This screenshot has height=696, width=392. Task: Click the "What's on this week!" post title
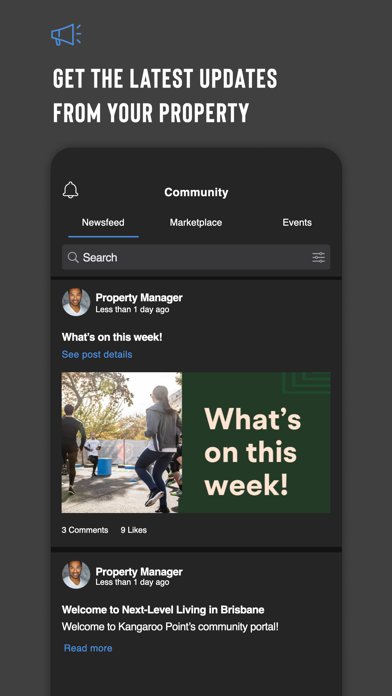pos(112,337)
